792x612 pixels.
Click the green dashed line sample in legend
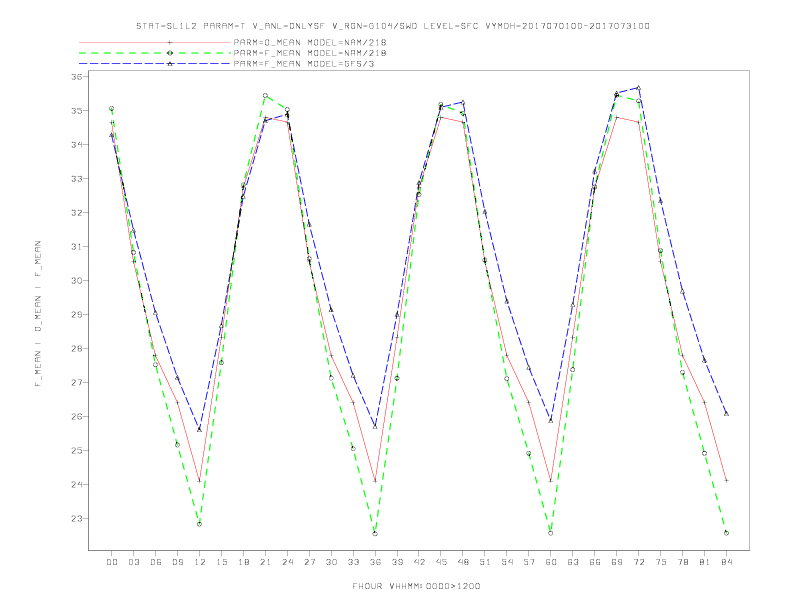coord(155,53)
